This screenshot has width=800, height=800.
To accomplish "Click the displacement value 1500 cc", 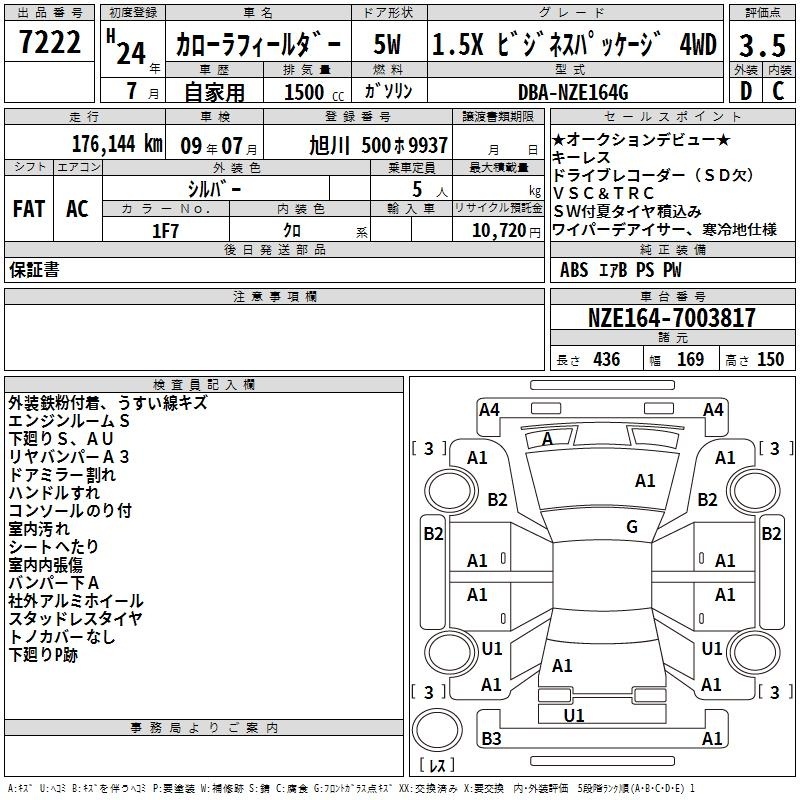I will pos(314,92).
